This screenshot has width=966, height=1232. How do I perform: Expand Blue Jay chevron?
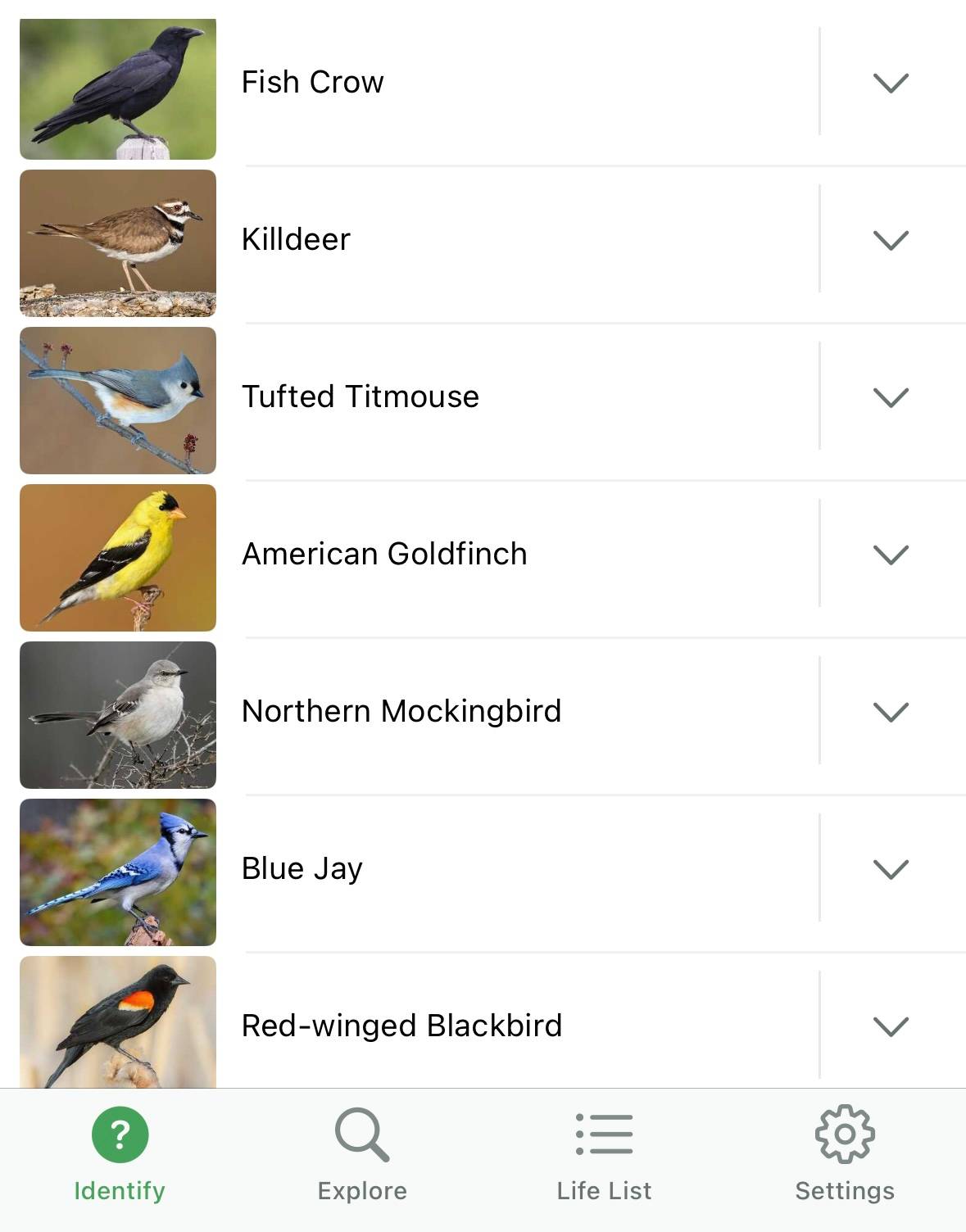click(891, 869)
